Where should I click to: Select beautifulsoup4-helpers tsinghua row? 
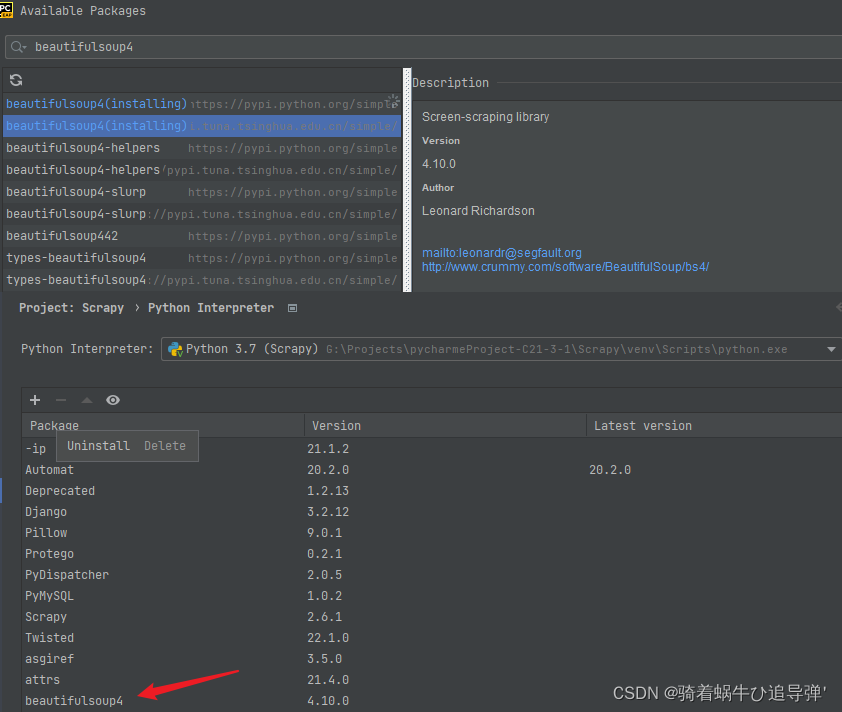[x=202, y=170]
